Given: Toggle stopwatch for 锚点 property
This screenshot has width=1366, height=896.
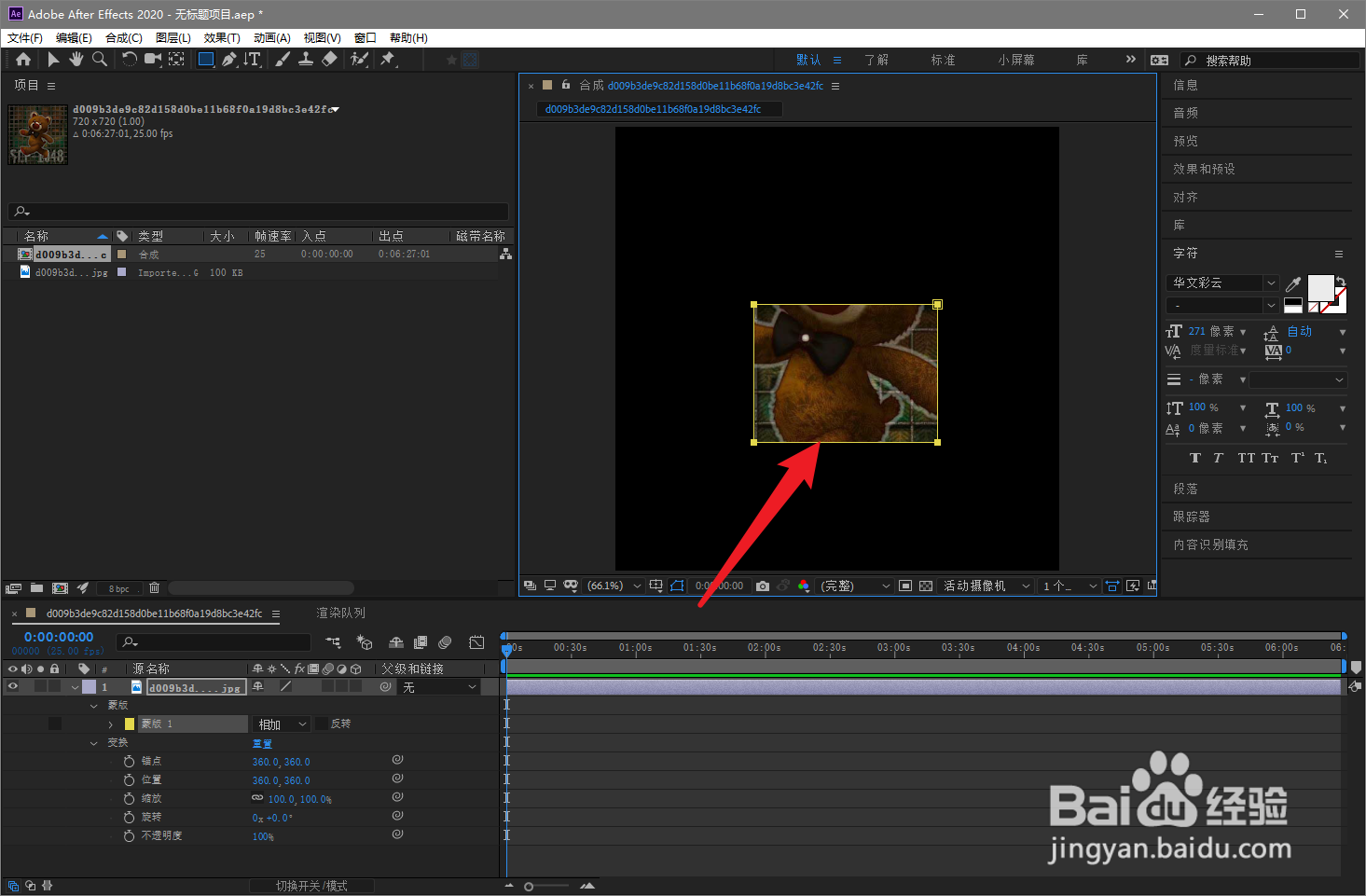Looking at the screenshot, I should (x=130, y=762).
